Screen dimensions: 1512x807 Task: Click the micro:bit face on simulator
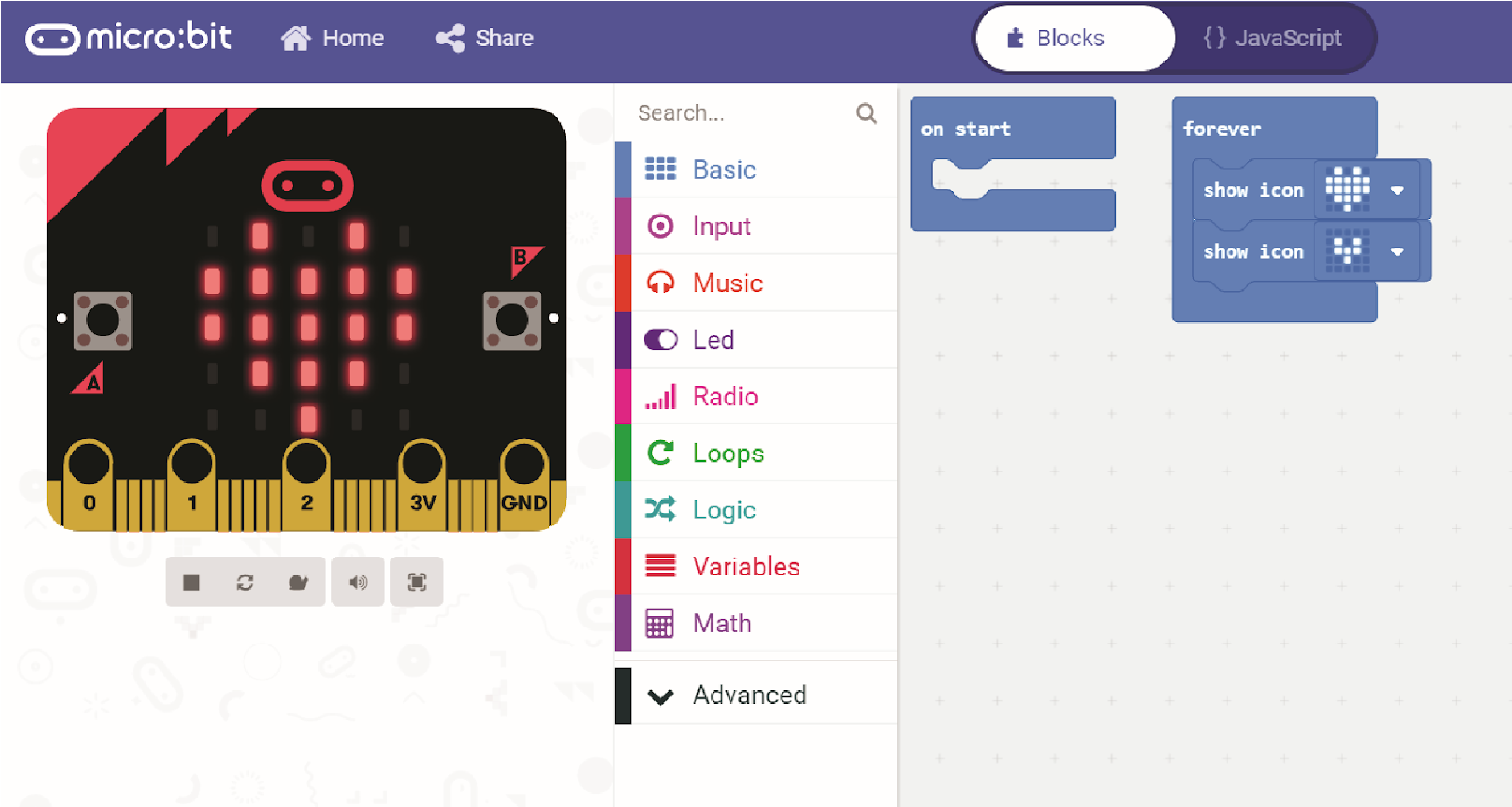(307, 185)
